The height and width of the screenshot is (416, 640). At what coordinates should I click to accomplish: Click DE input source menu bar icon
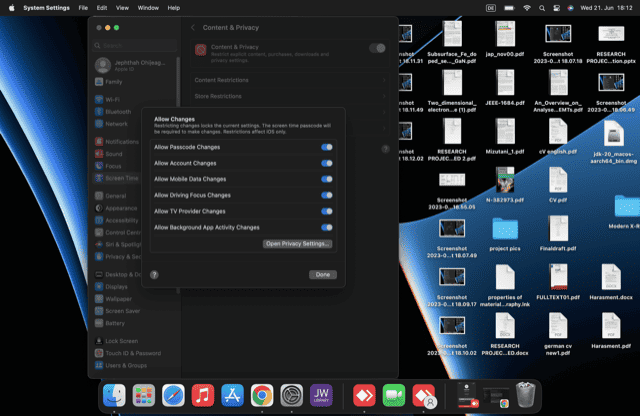pyautogui.click(x=491, y=8)
